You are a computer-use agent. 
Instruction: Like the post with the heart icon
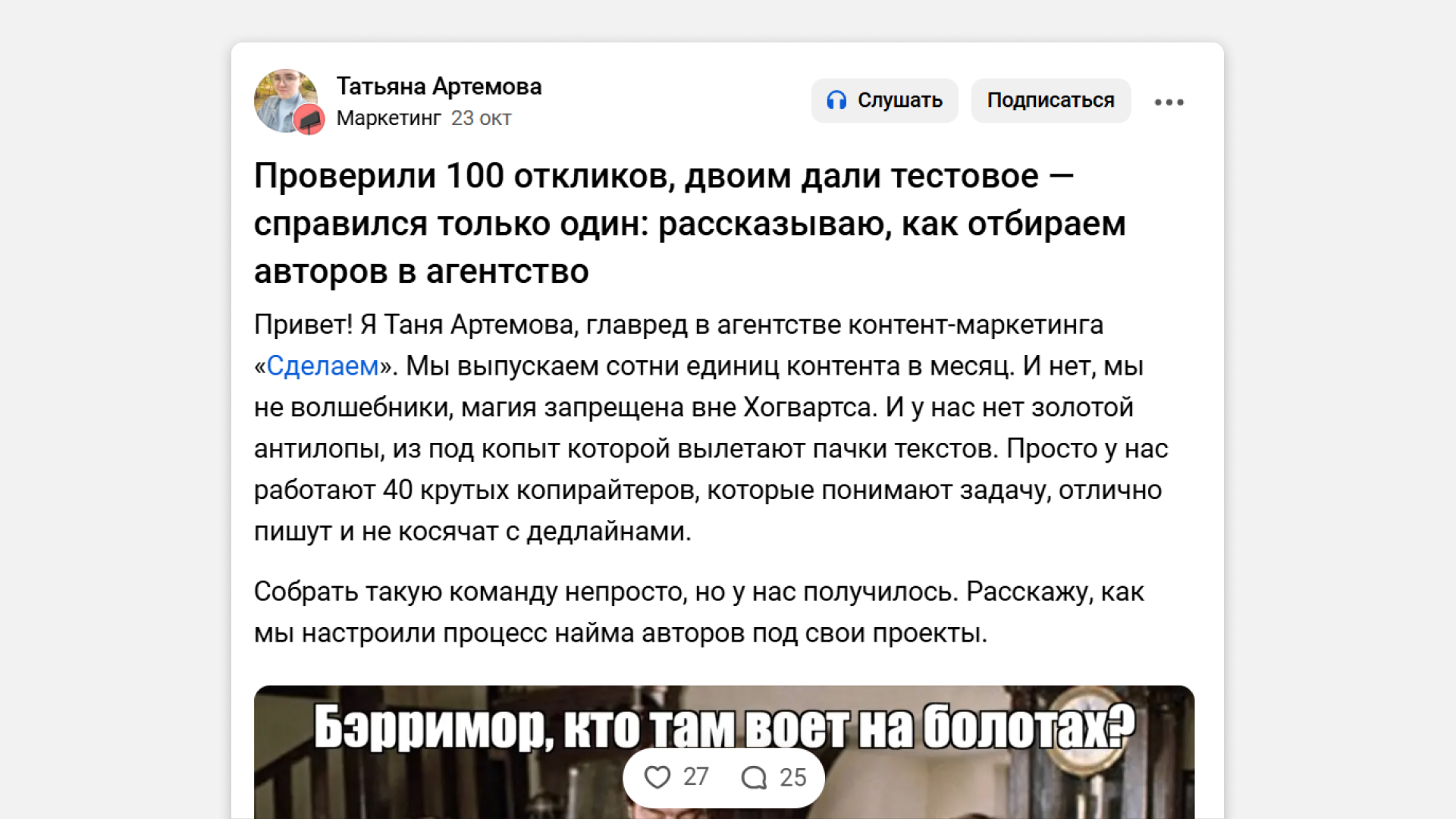pyautogui.click(x=657, y=777)
